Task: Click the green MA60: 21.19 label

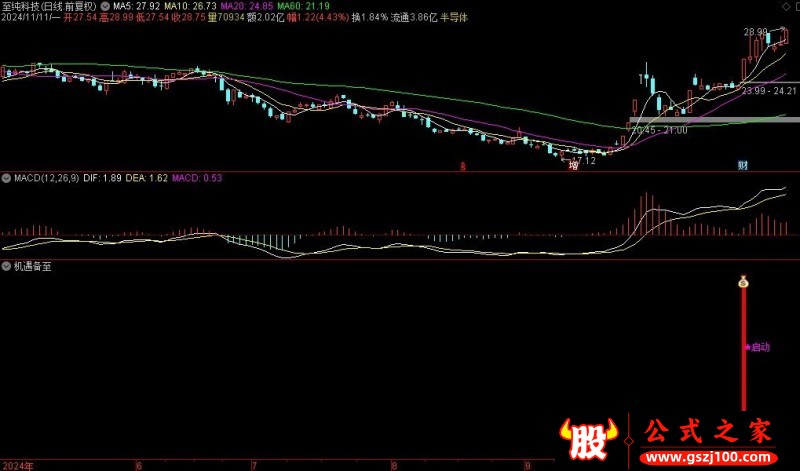Action: (303, 7)
